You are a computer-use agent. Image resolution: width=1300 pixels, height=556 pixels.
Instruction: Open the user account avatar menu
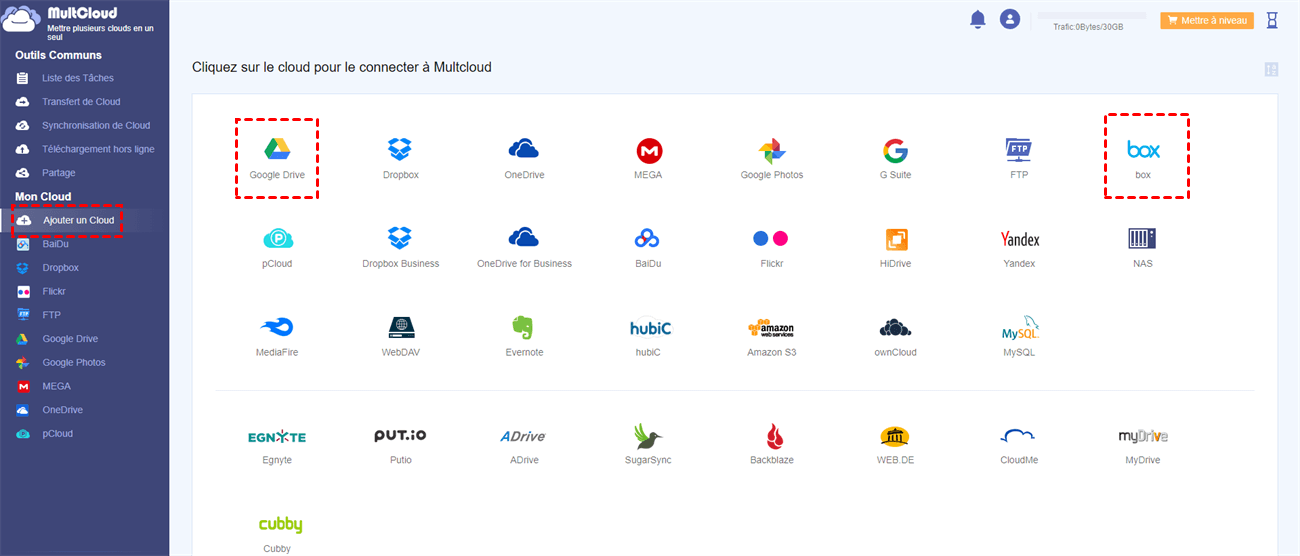point(1010,19)
